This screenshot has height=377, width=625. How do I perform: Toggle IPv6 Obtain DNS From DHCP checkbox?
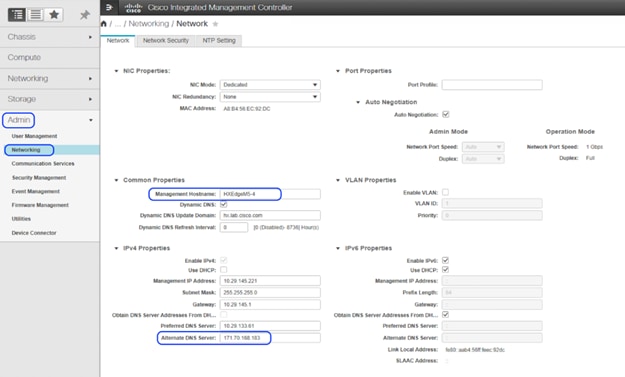pos(446,314)
